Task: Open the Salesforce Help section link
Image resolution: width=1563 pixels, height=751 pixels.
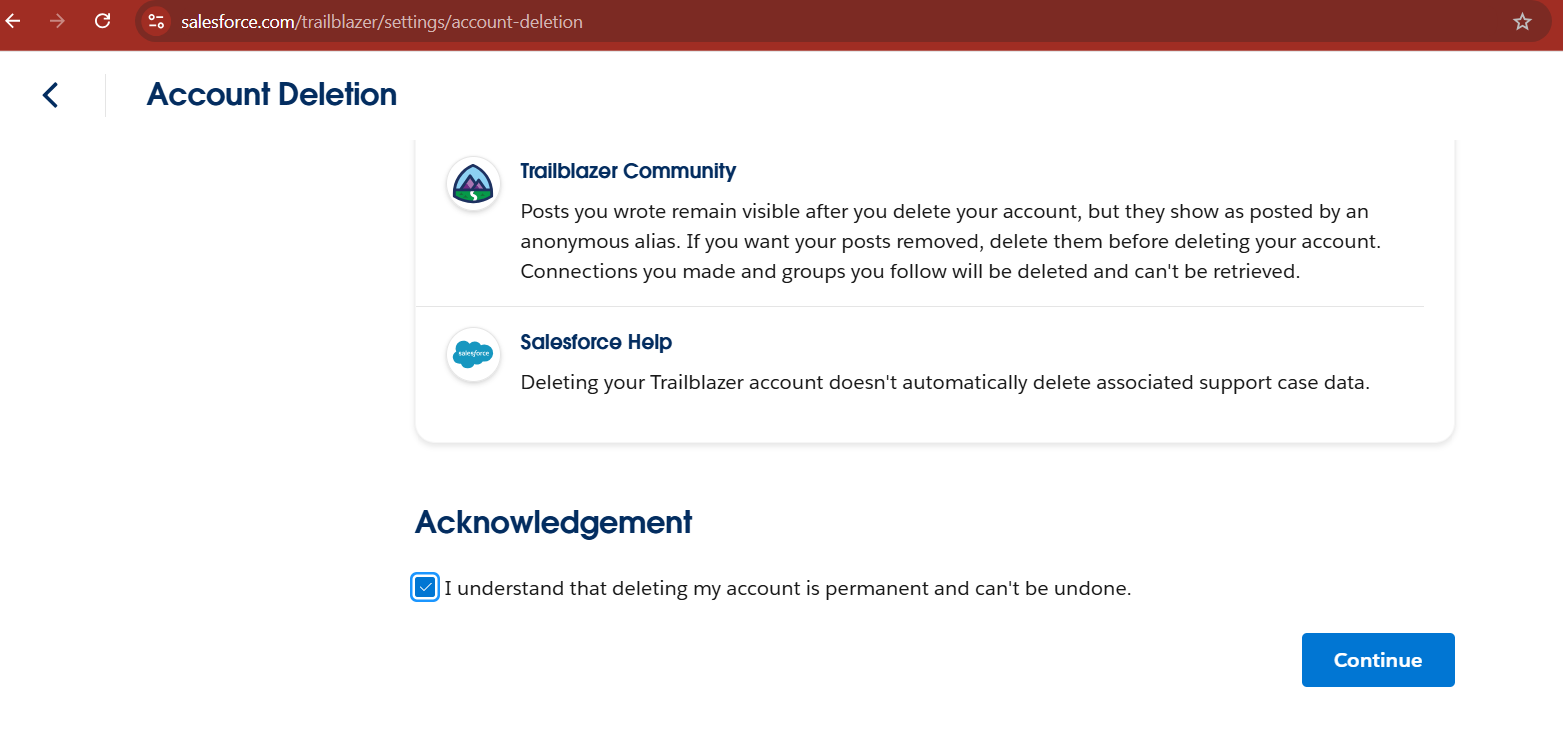Action: 595,342
